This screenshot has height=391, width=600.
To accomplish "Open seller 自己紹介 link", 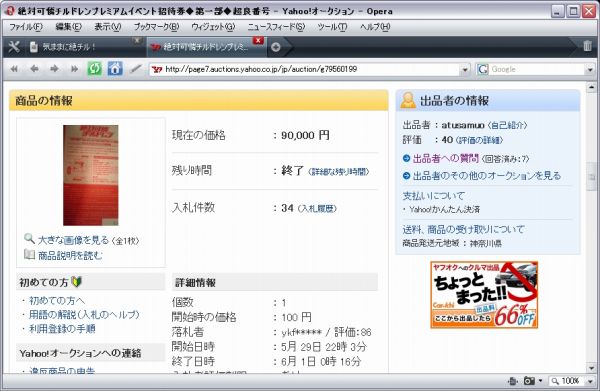I will tap(507, 125).
